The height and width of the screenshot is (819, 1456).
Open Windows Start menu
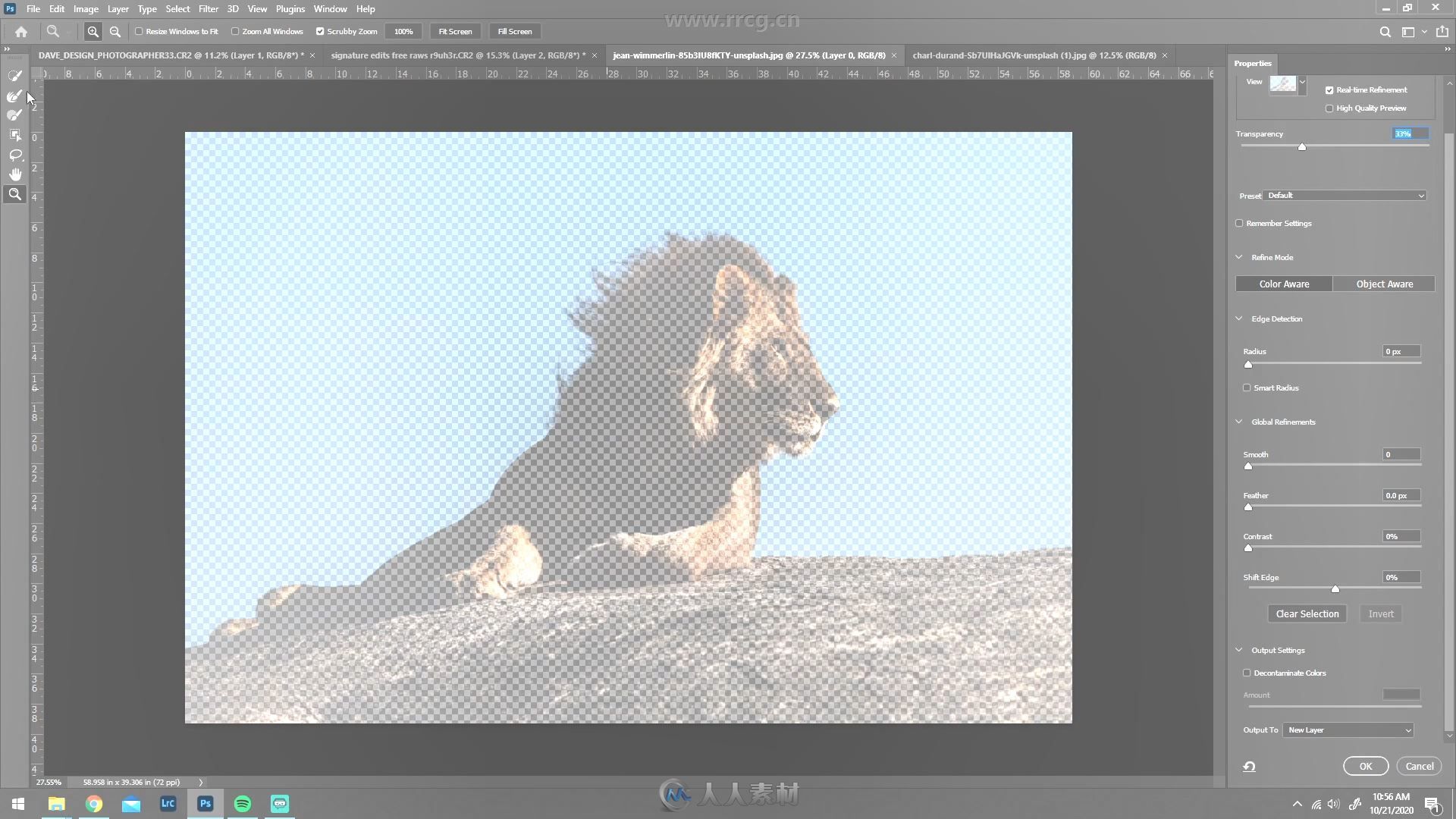pos(18,804)
